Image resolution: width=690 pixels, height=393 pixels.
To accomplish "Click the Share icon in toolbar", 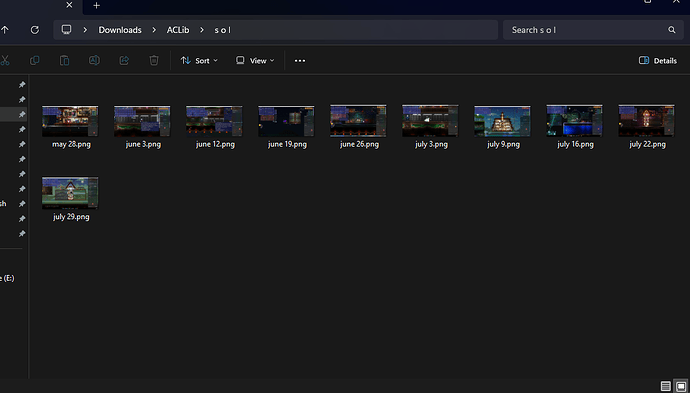I will (x=124, y=60).
